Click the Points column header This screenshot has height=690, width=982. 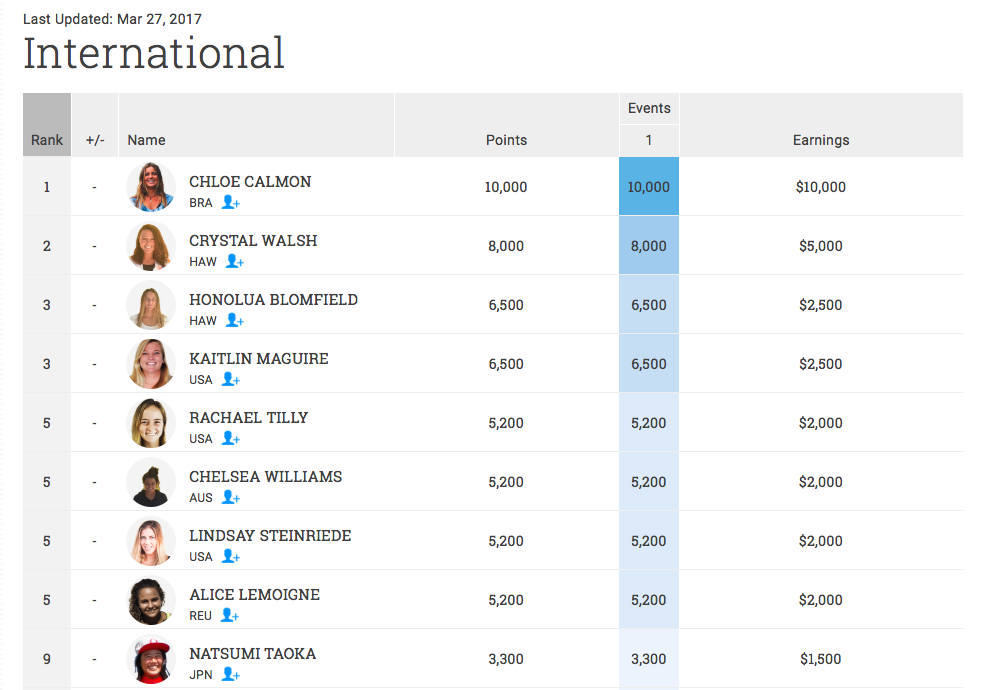tap(506, 140)
